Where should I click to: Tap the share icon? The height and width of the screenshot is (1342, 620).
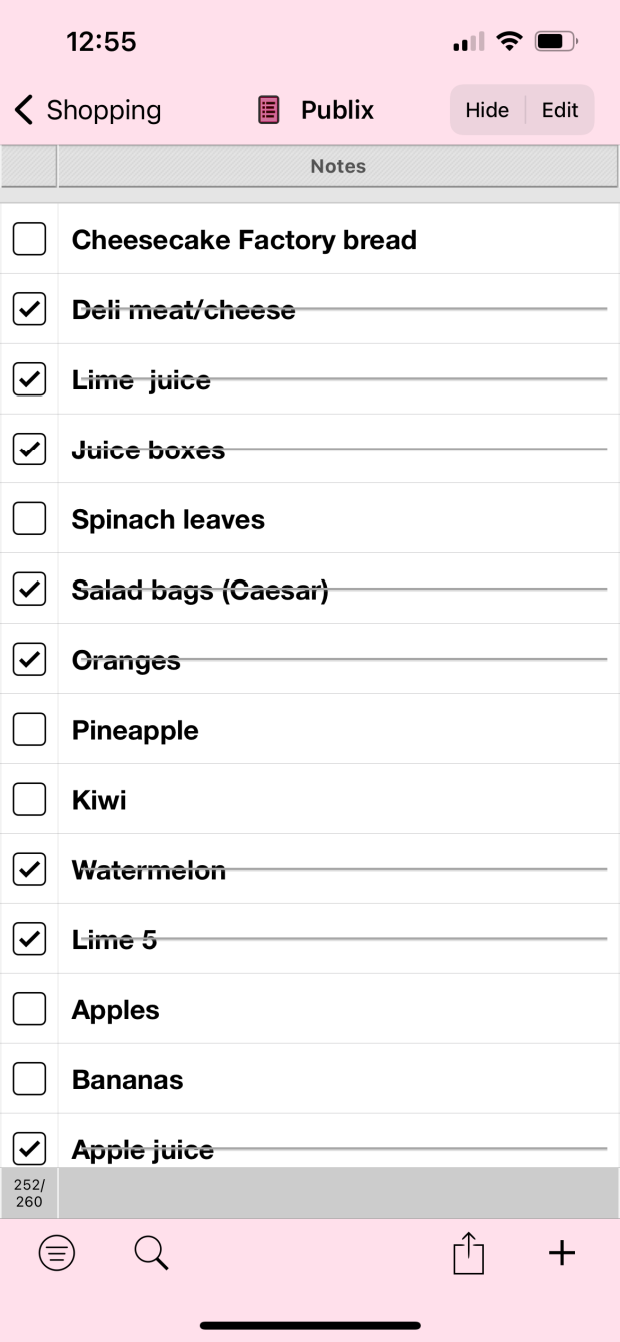[x=468, y=1254]
